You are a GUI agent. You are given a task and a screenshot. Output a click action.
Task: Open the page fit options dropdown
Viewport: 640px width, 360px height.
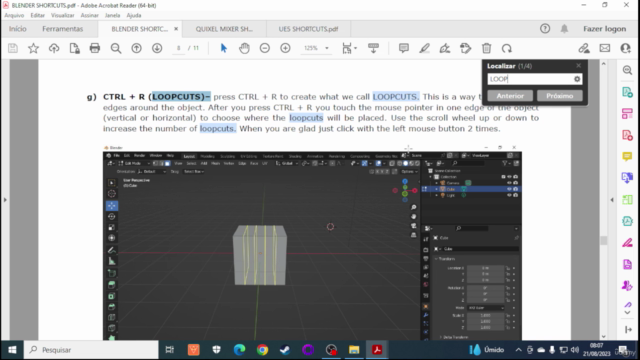point(349,48)
